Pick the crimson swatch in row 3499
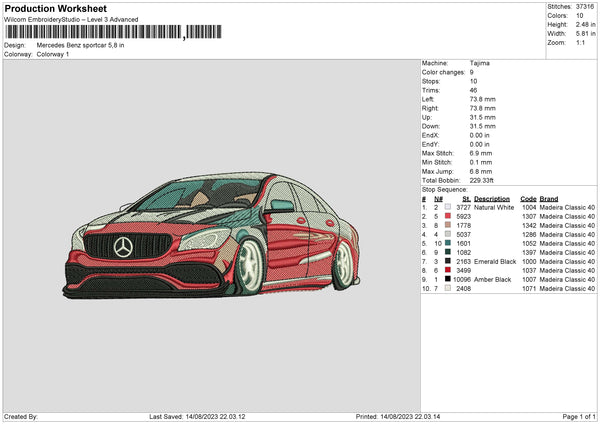The width and height of the screenshot is (600, 424). [x=448, y=270]
